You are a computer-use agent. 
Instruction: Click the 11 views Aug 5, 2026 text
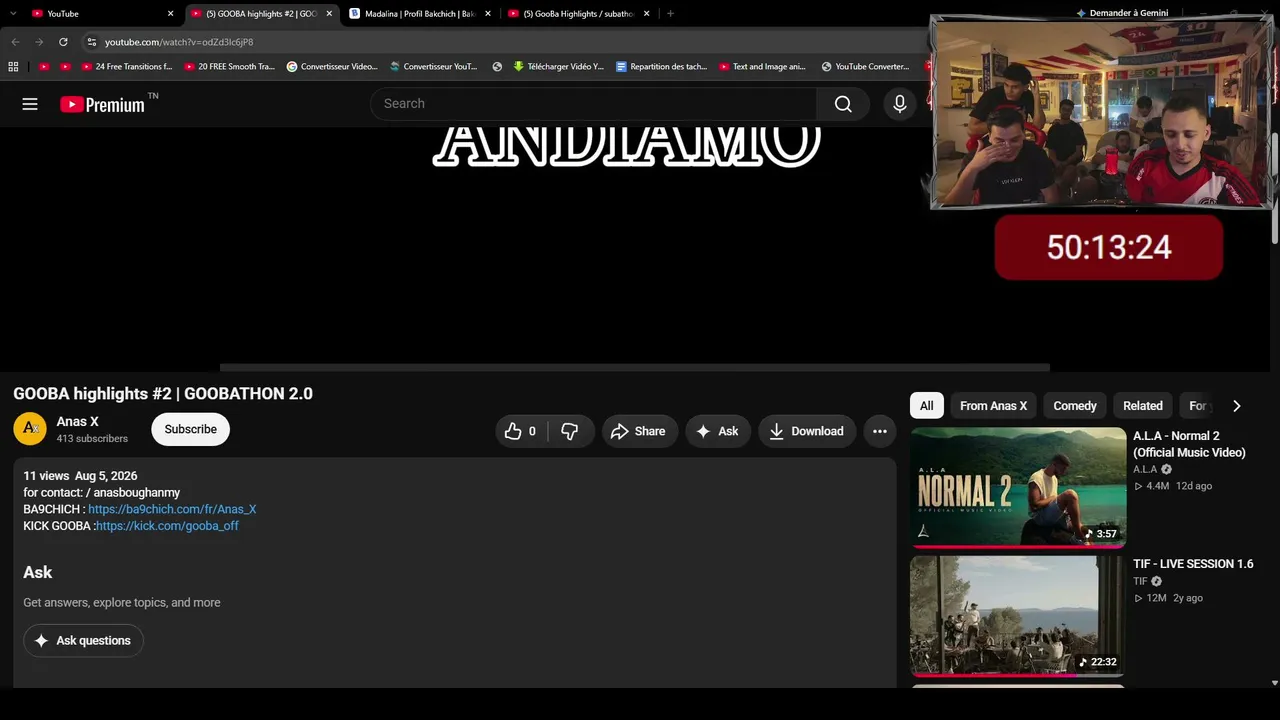(80, 476)
